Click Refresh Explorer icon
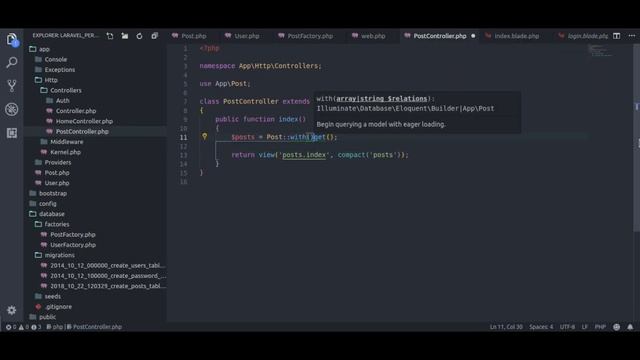Image resolution: width=640 pixels, height=360 pixels. [x=139, y=36]
